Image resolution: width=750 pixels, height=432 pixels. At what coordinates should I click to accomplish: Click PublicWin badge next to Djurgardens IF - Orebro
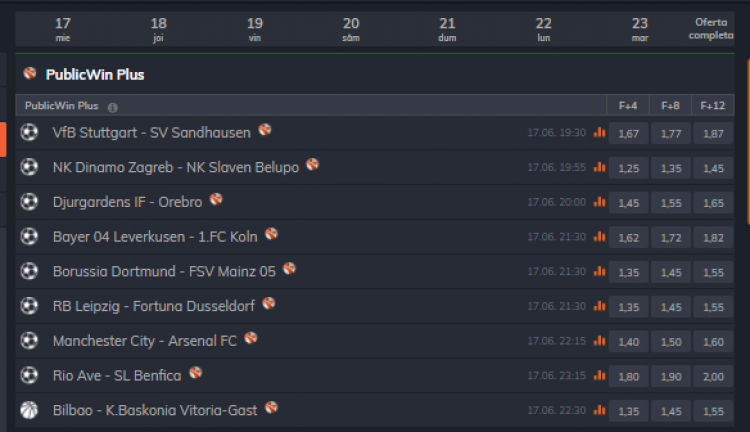(x=216, y=200)
